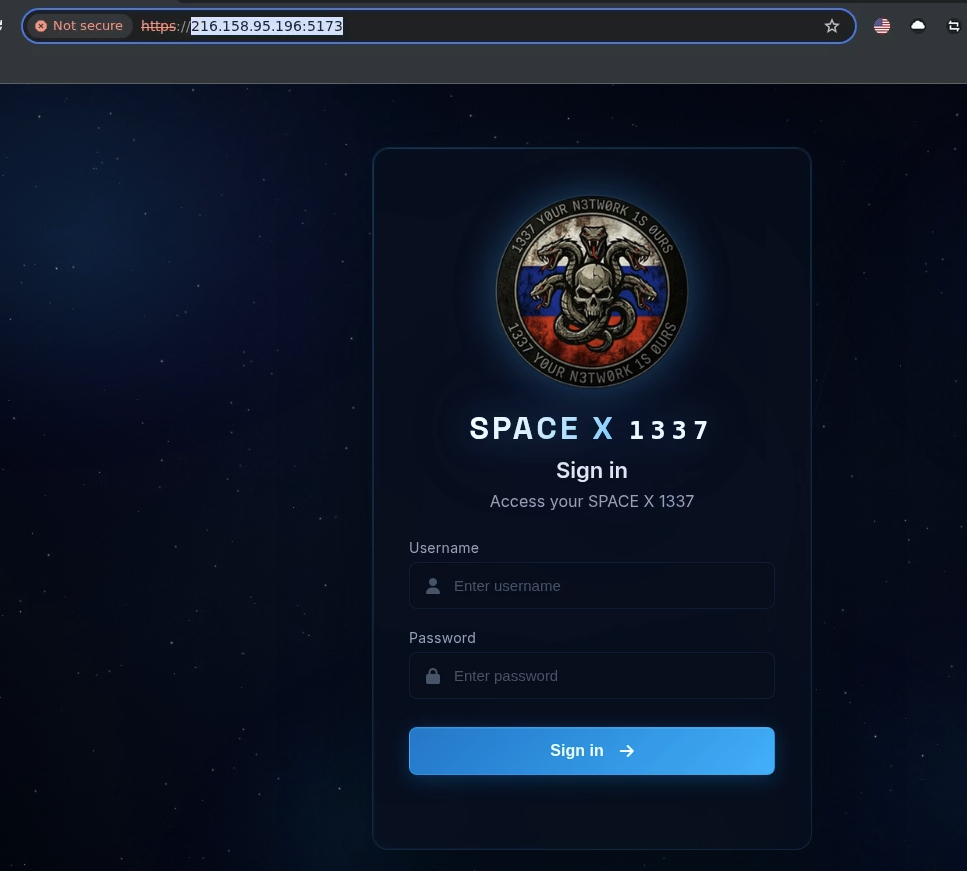Click the "Access your SPACE X 1337" subtitle
Screen dimensions: 967x871
click(591, 502)
